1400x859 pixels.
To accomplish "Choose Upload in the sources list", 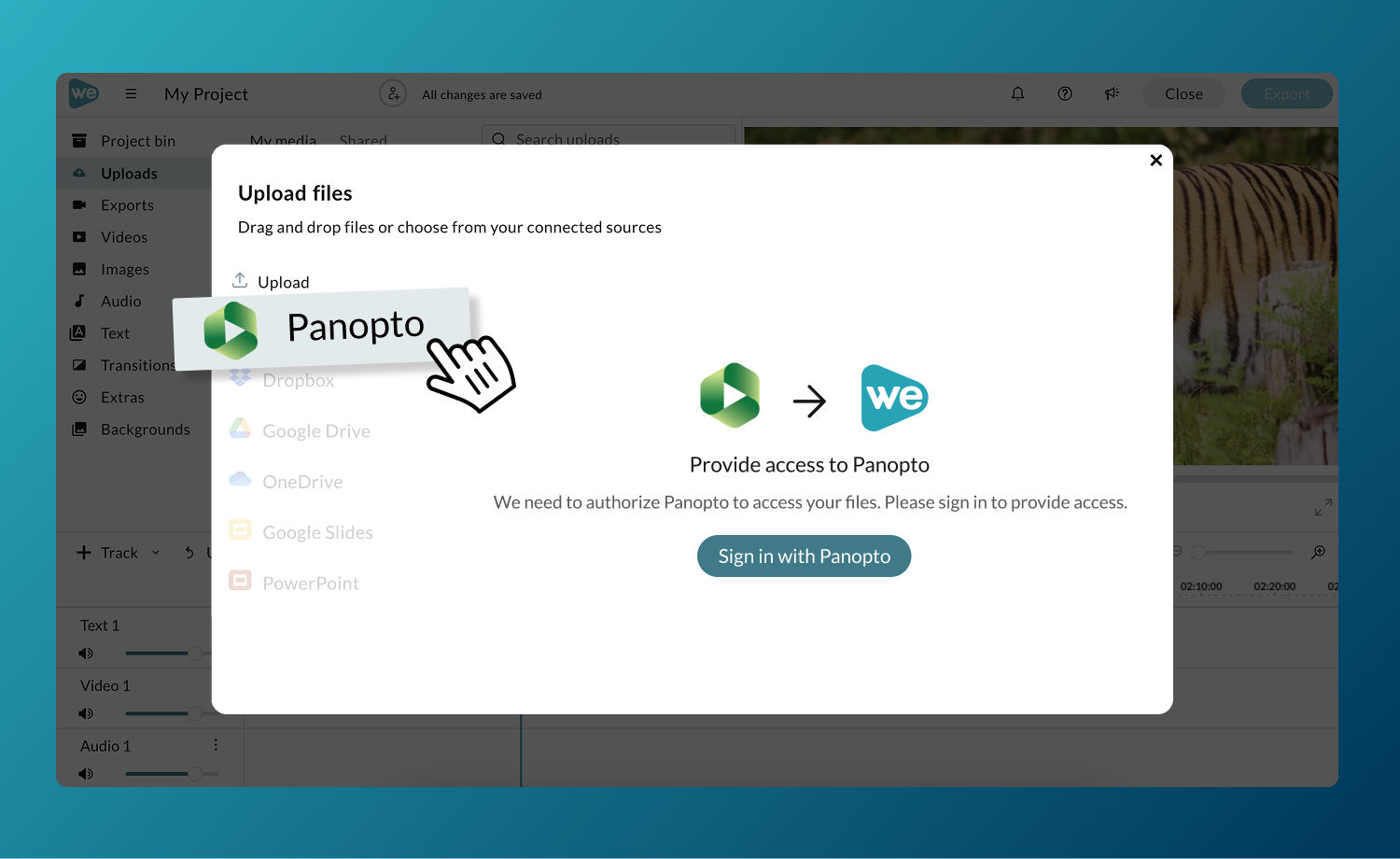I will click(271, 281).
